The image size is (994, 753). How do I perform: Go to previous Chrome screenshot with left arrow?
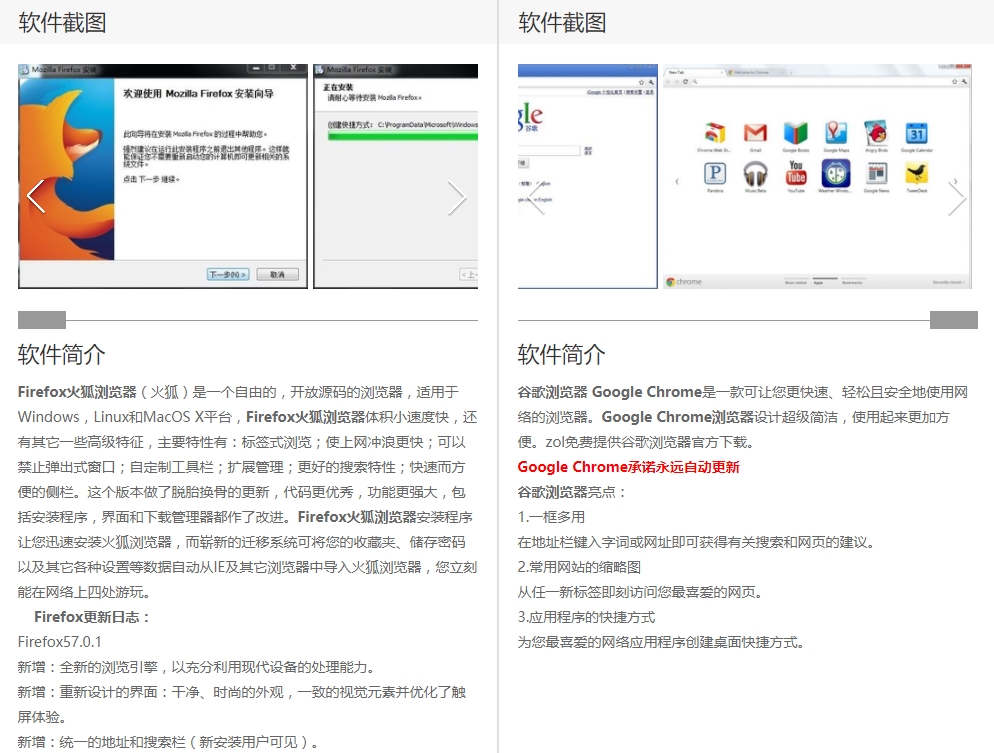536,198
